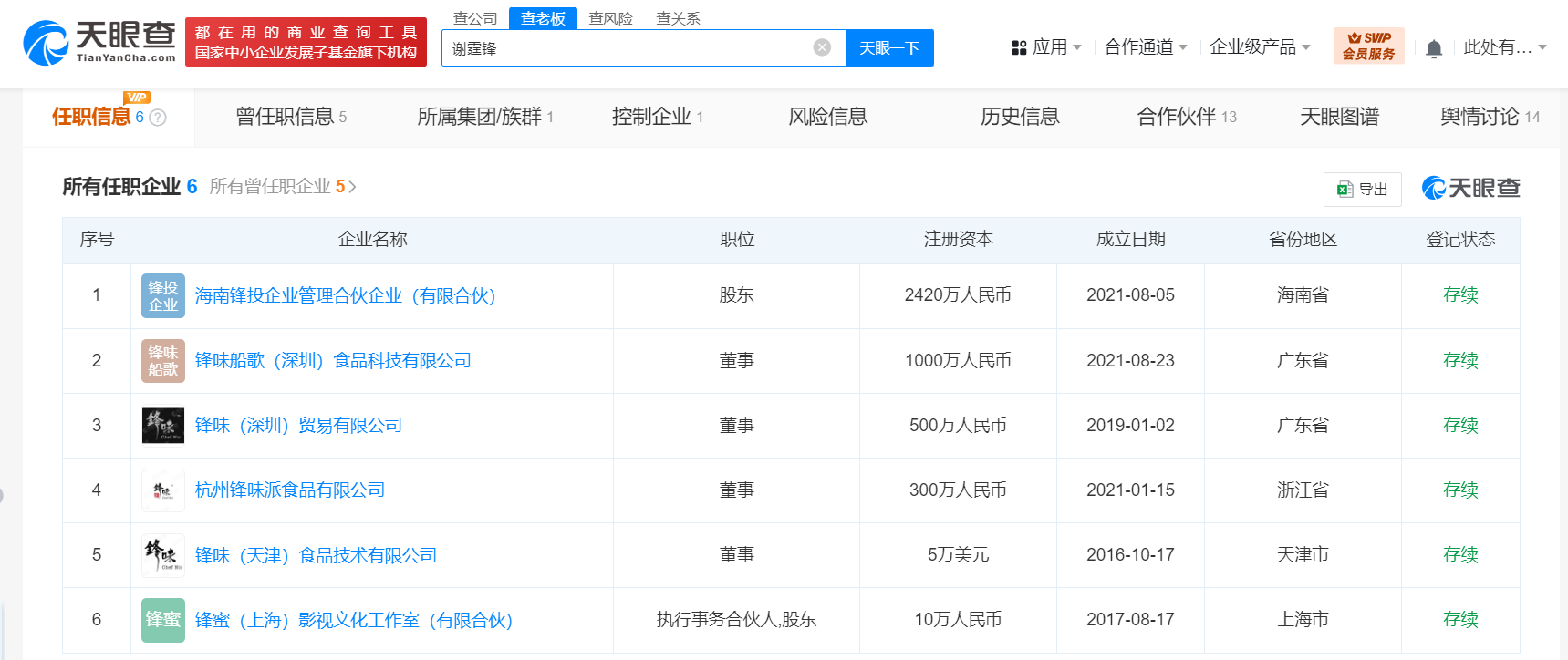
Task: Open the SVIP member services badge
Action: [x=1368, y=46]
